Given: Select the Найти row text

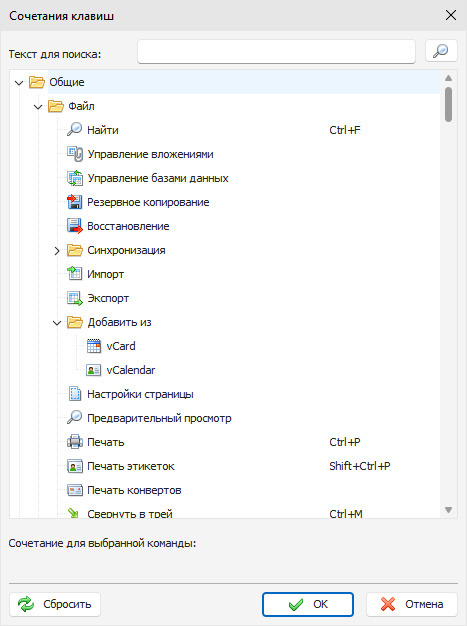Looking at the screenshot, I should coord(103,130).
